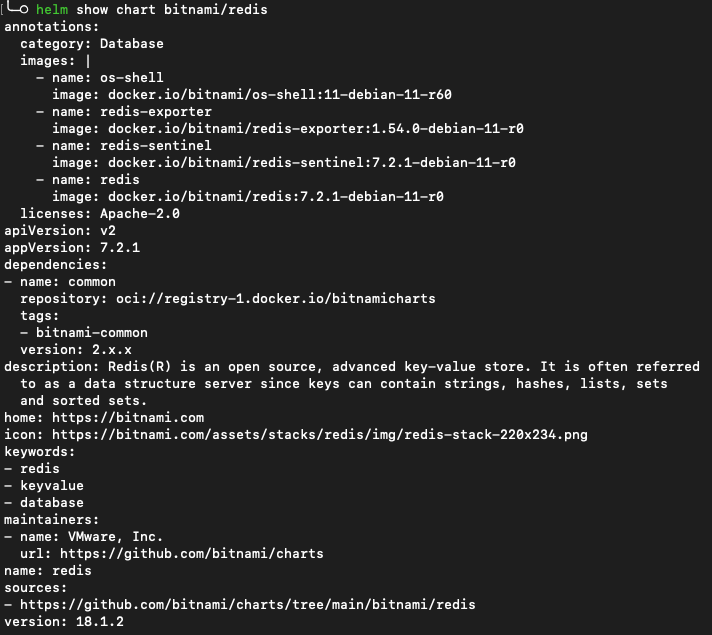
Task: Click the appVersion value 7.2.1
Action: (120, 248)
